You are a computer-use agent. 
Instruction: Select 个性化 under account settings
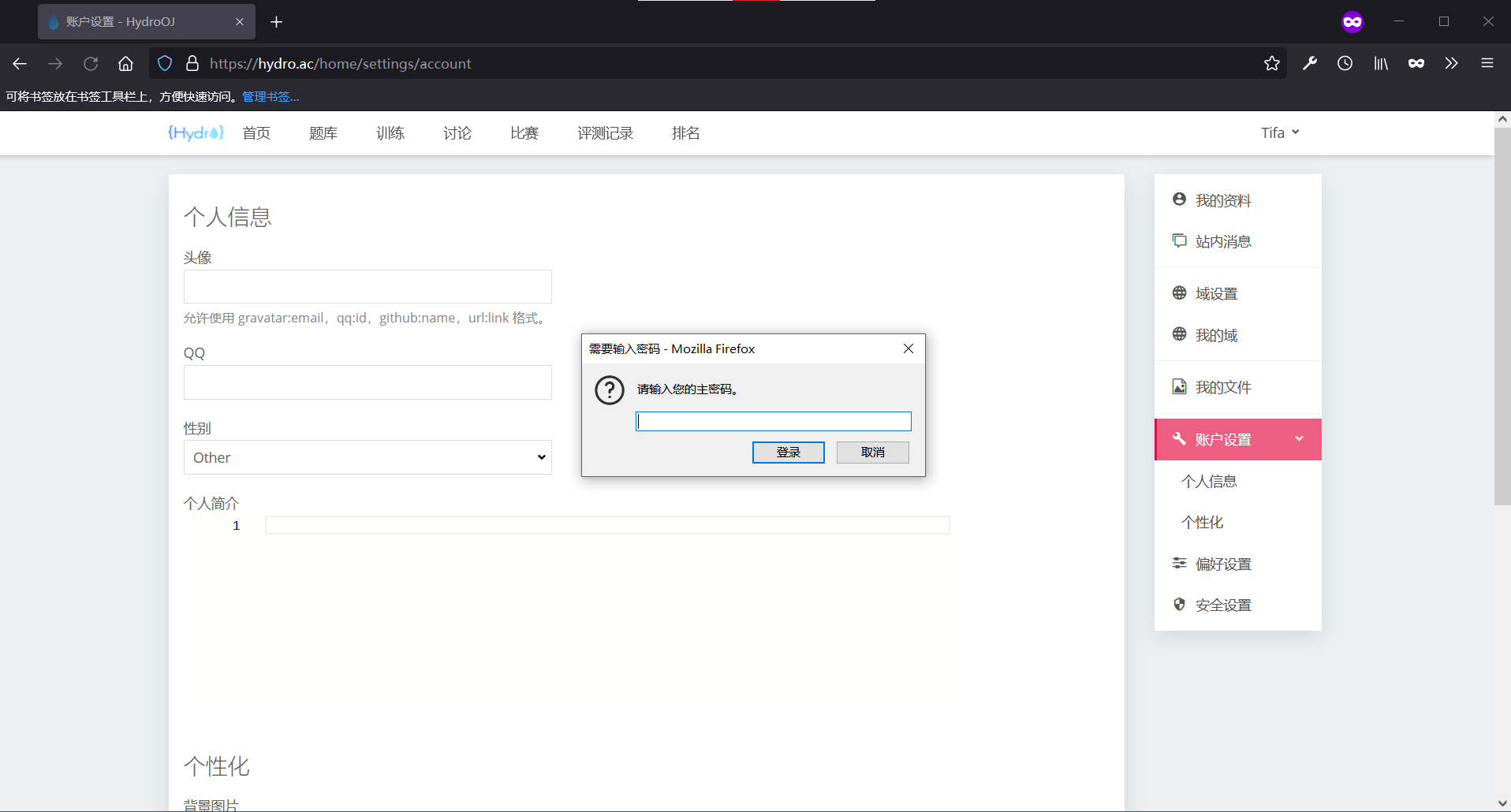(1238, 522)
